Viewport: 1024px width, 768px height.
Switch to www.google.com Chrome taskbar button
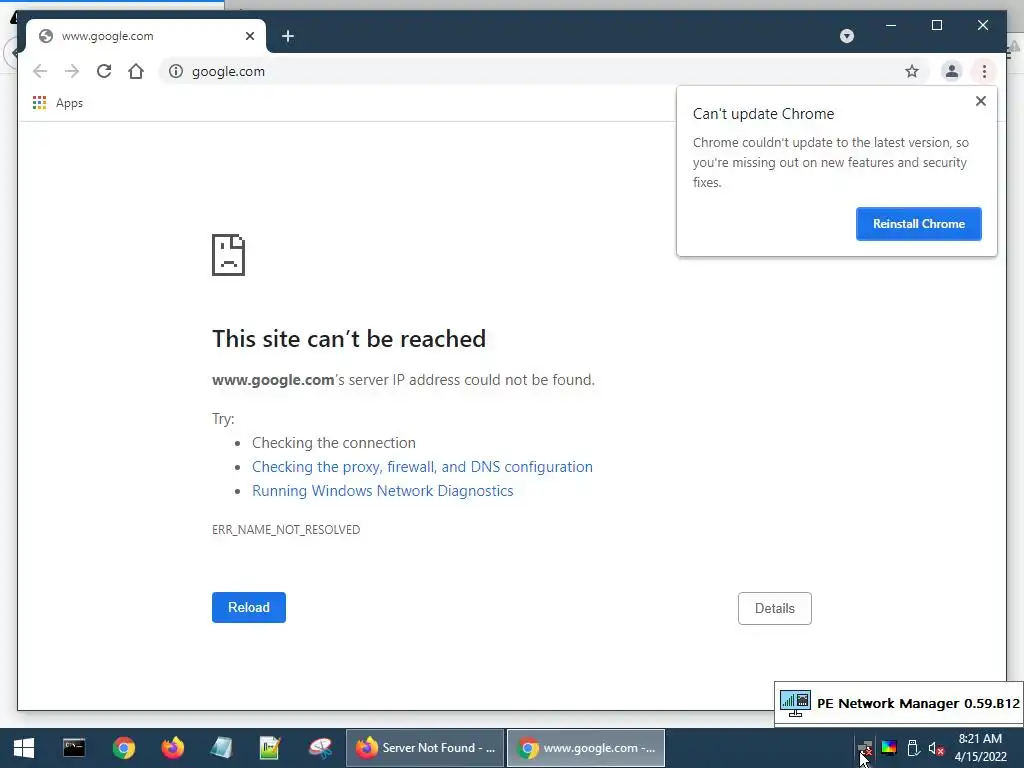pyautogui.click(x=586, y=748)
